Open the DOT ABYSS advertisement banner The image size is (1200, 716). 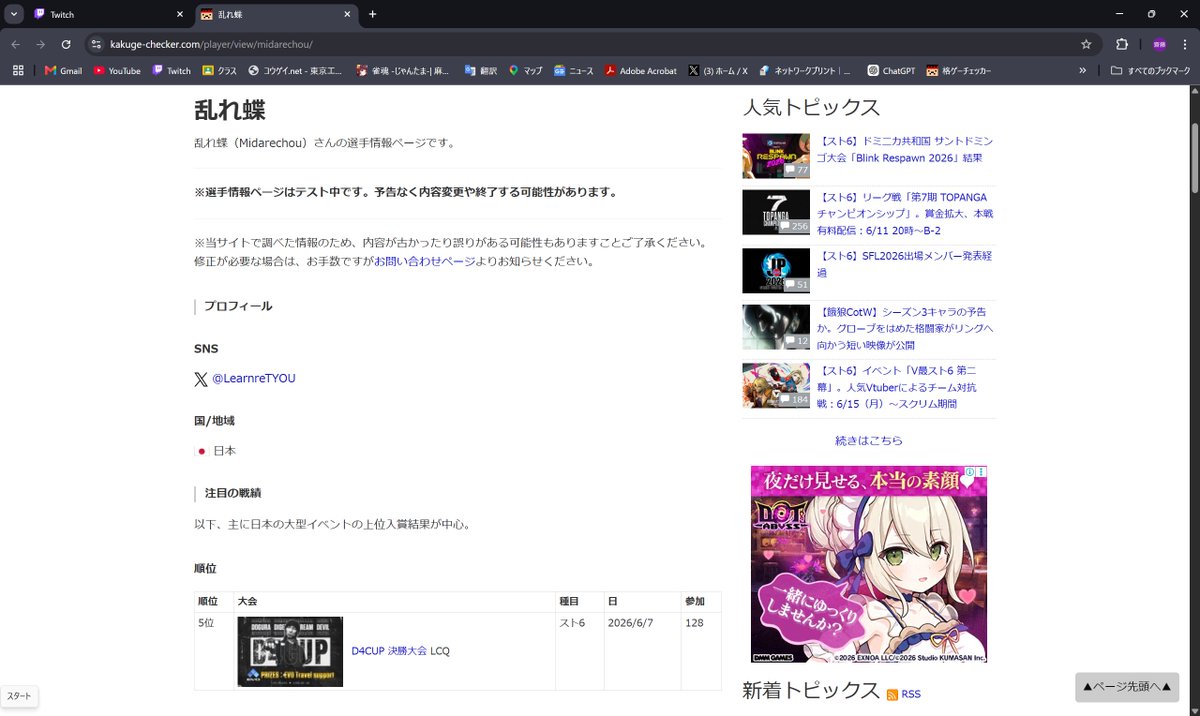[868, 563]
